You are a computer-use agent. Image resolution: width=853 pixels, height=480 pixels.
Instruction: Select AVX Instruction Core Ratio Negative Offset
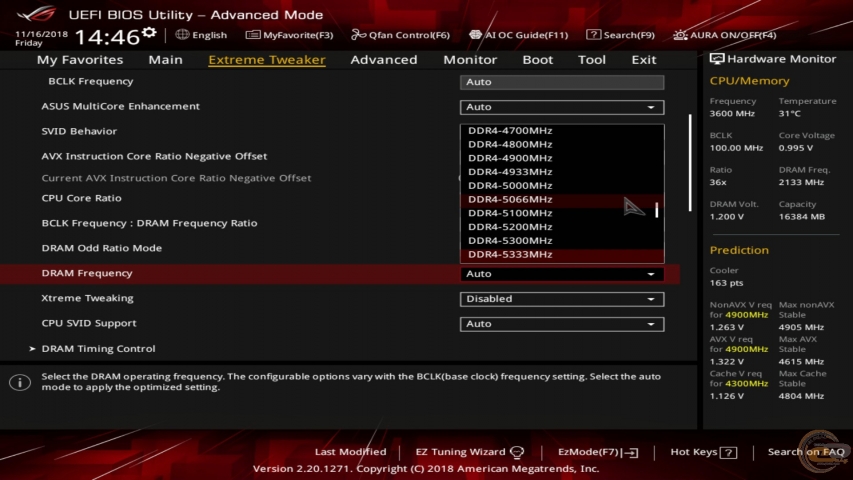154,156
